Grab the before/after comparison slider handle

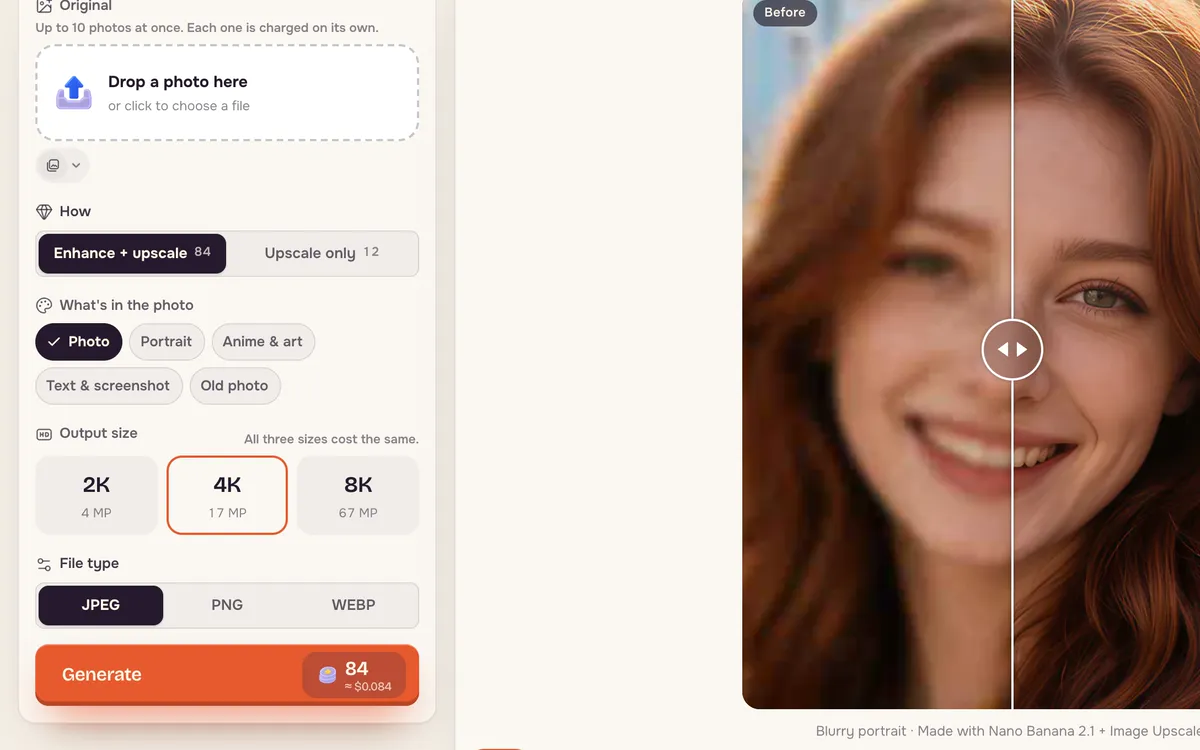[1012, 349]
